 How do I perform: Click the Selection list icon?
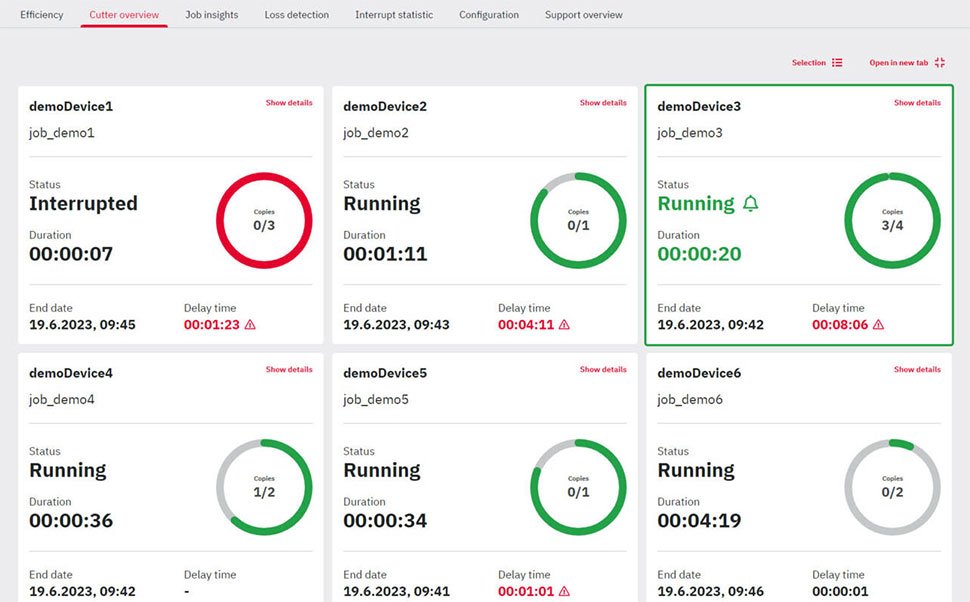(837, 62)
